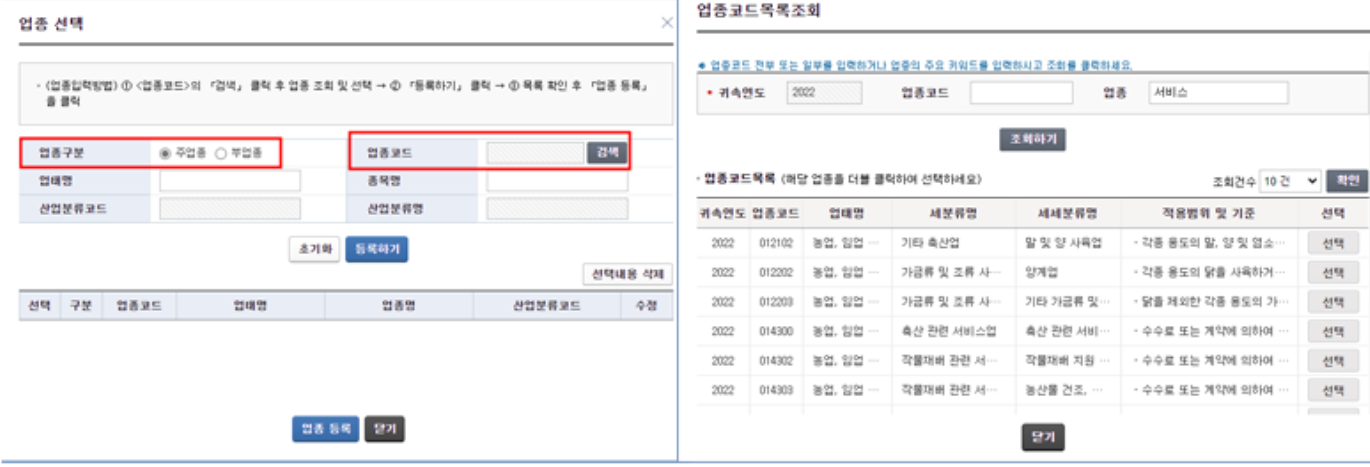This screenshot has width=1370, height=467.
Task: Click the 종목명 input field
Action: pos(557,181)
